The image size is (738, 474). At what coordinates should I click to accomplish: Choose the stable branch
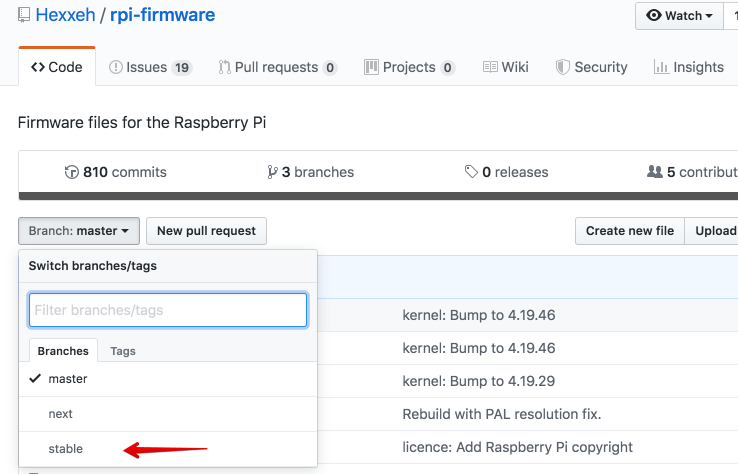(x=168, y=449)
